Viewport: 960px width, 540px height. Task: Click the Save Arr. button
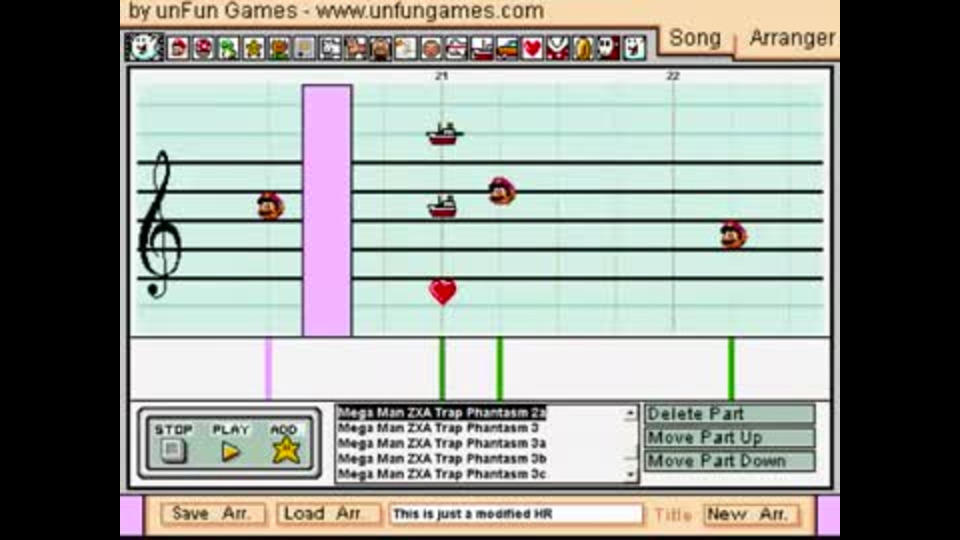(x=213, y=514)
